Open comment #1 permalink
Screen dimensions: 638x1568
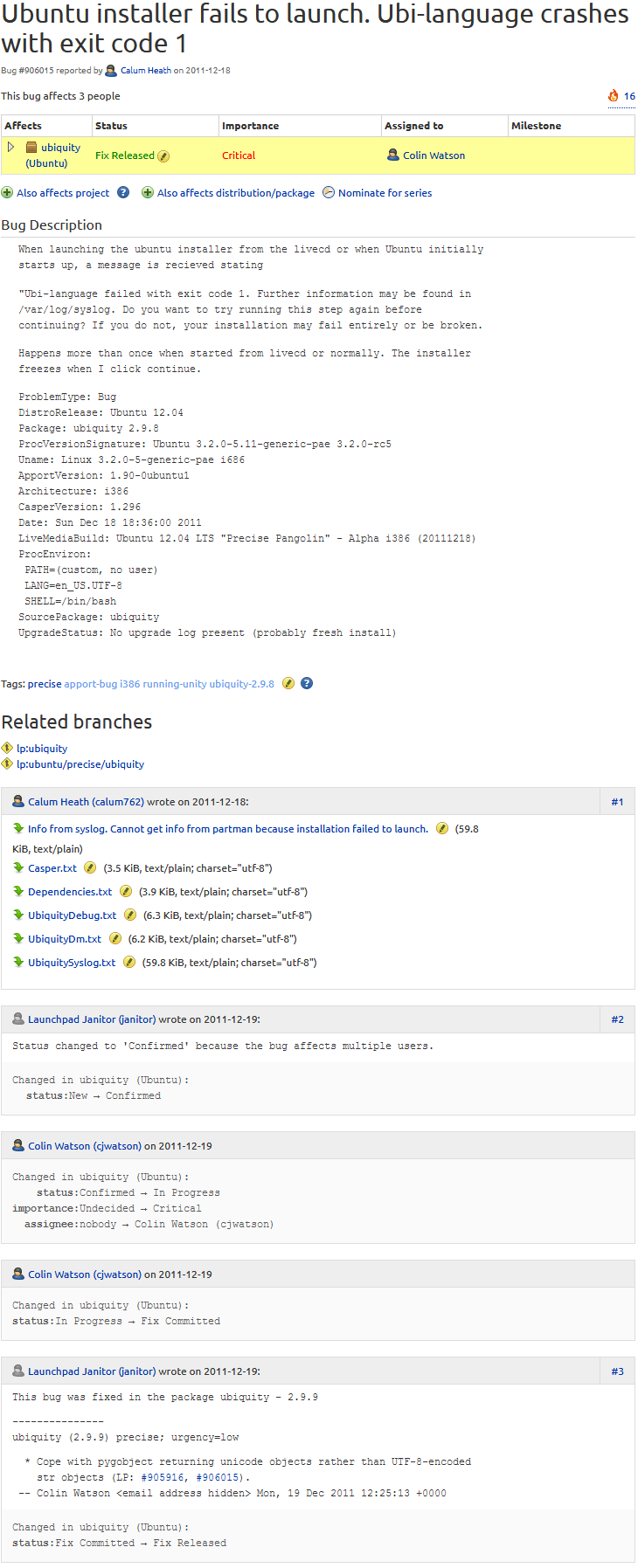tap(617, 802)
